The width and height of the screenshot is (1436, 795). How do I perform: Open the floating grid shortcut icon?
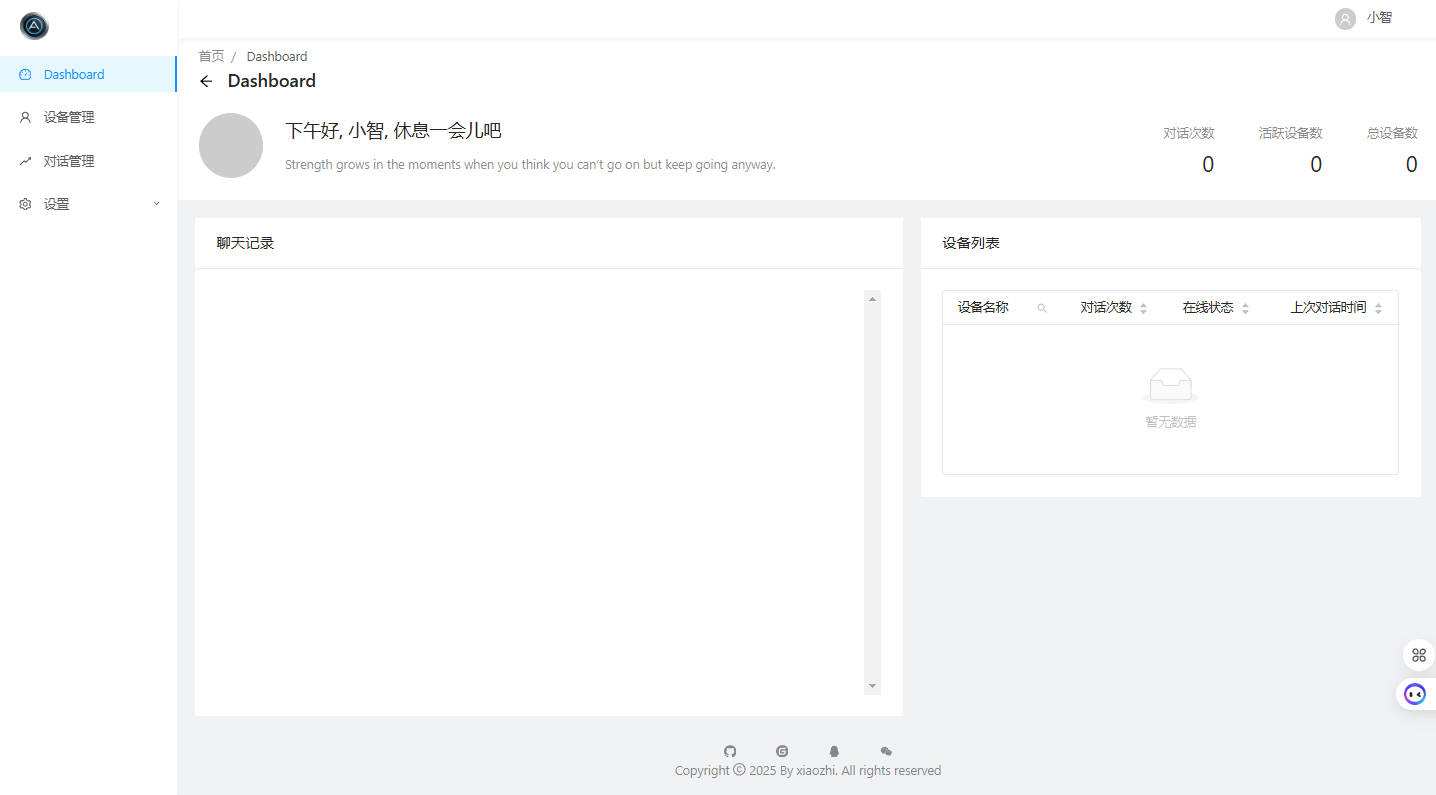[x=1418, y=655]
